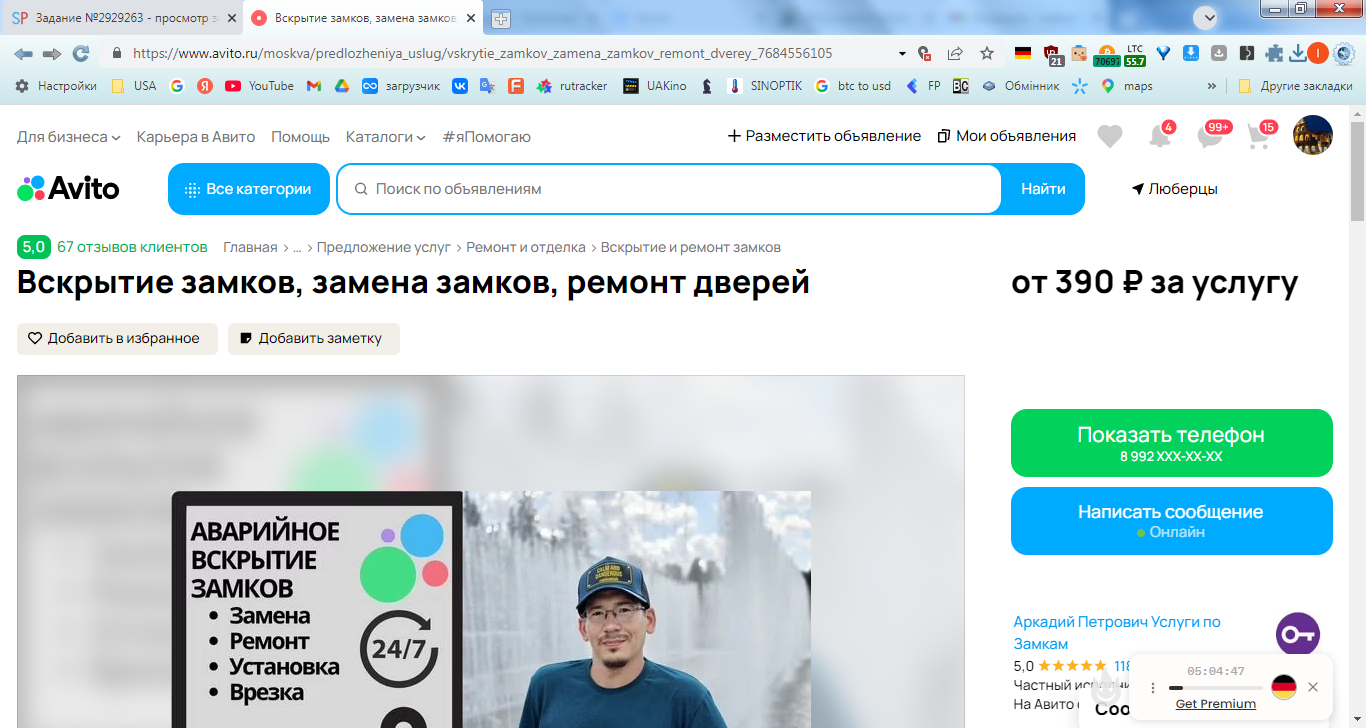Open the Google Drive bookmark icon

pyautogui.click(x=341, y=86)
